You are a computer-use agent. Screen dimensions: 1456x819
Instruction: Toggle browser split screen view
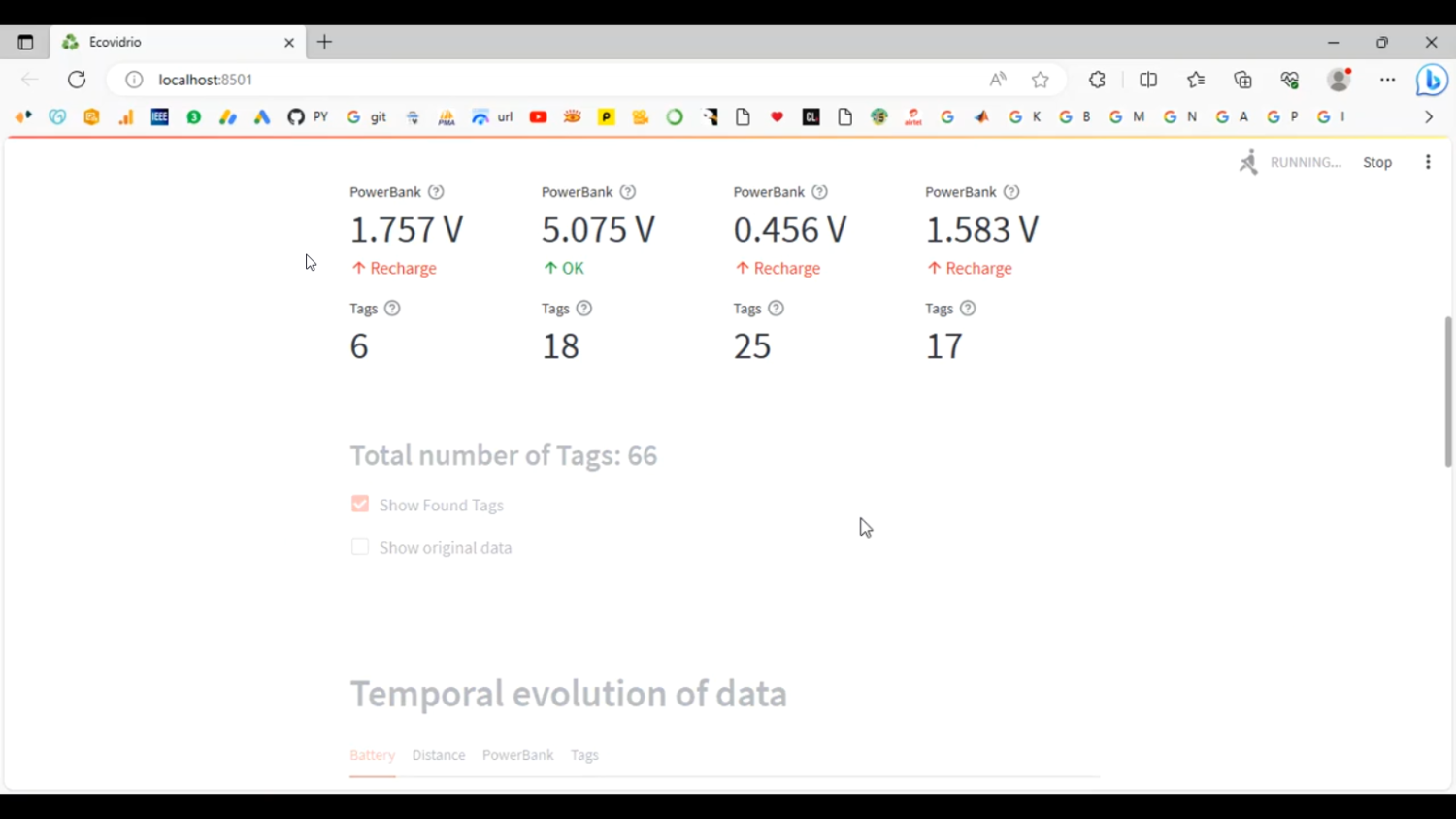point(1148,80)
